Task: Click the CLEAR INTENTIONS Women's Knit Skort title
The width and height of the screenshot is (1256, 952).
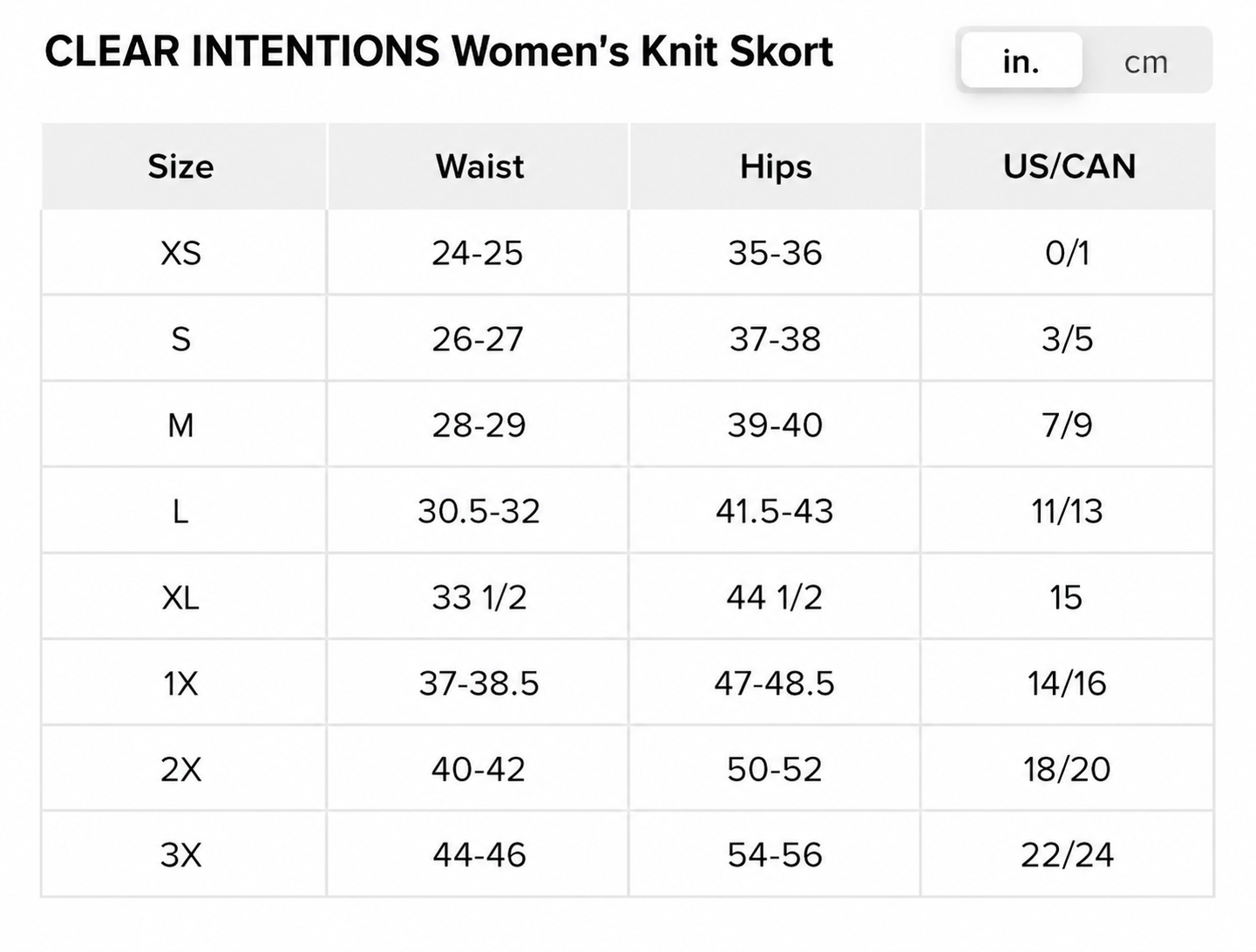Action: 439,51
